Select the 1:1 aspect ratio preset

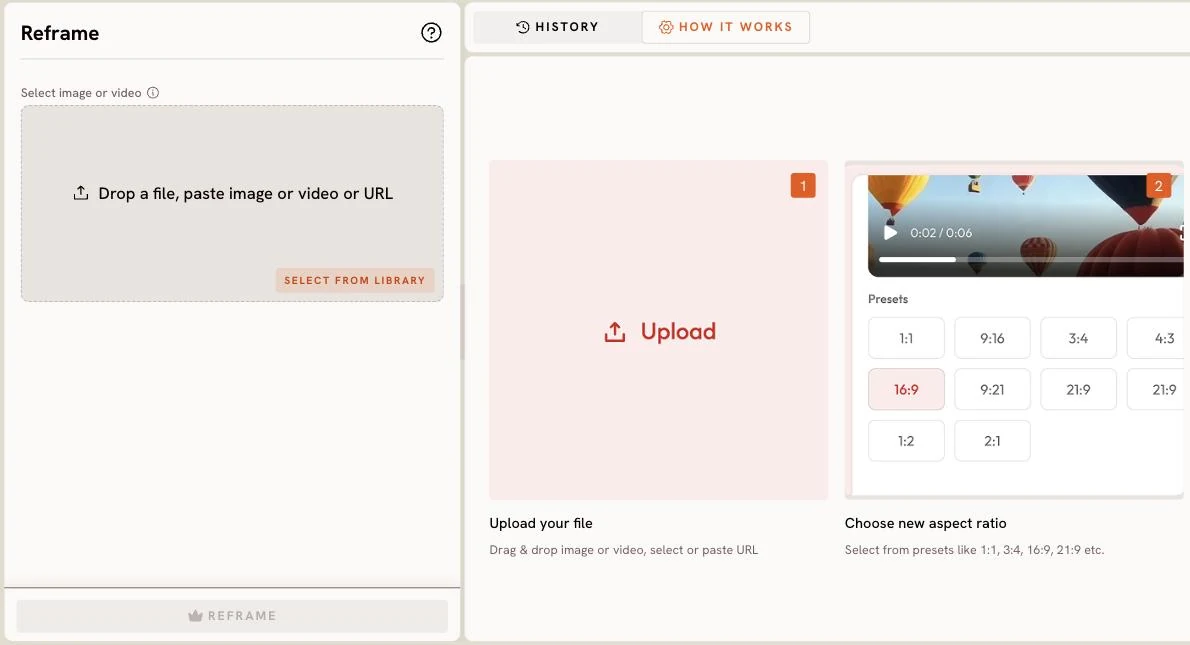click(x=906, y=338)
